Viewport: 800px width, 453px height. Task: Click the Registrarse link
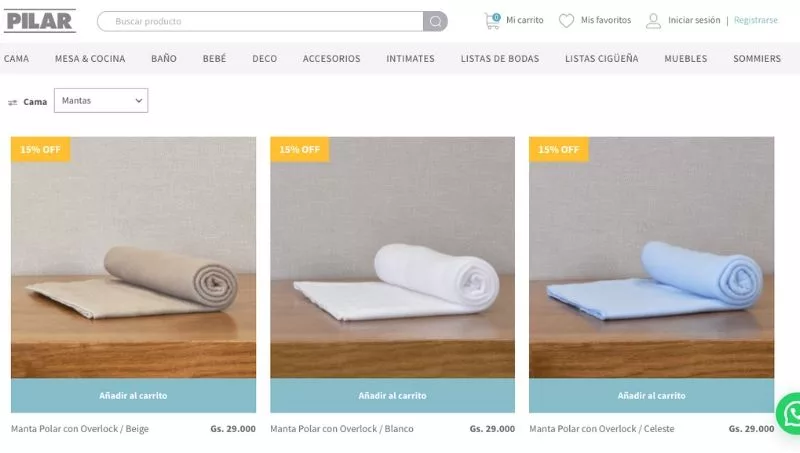(x=756, y=20)
